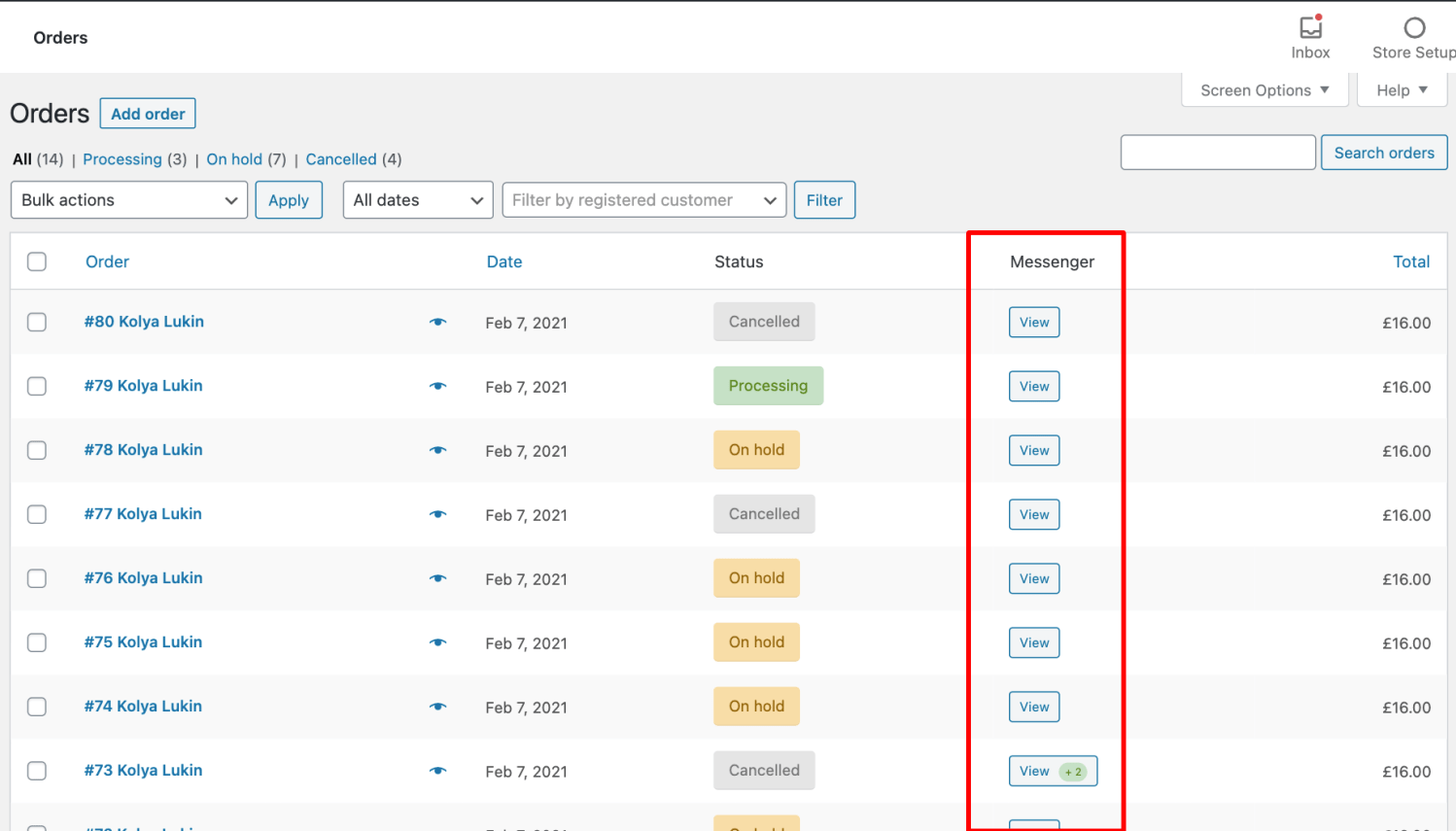
Task: Click the preview eye for order #73
Action: [x=438, y=771]
